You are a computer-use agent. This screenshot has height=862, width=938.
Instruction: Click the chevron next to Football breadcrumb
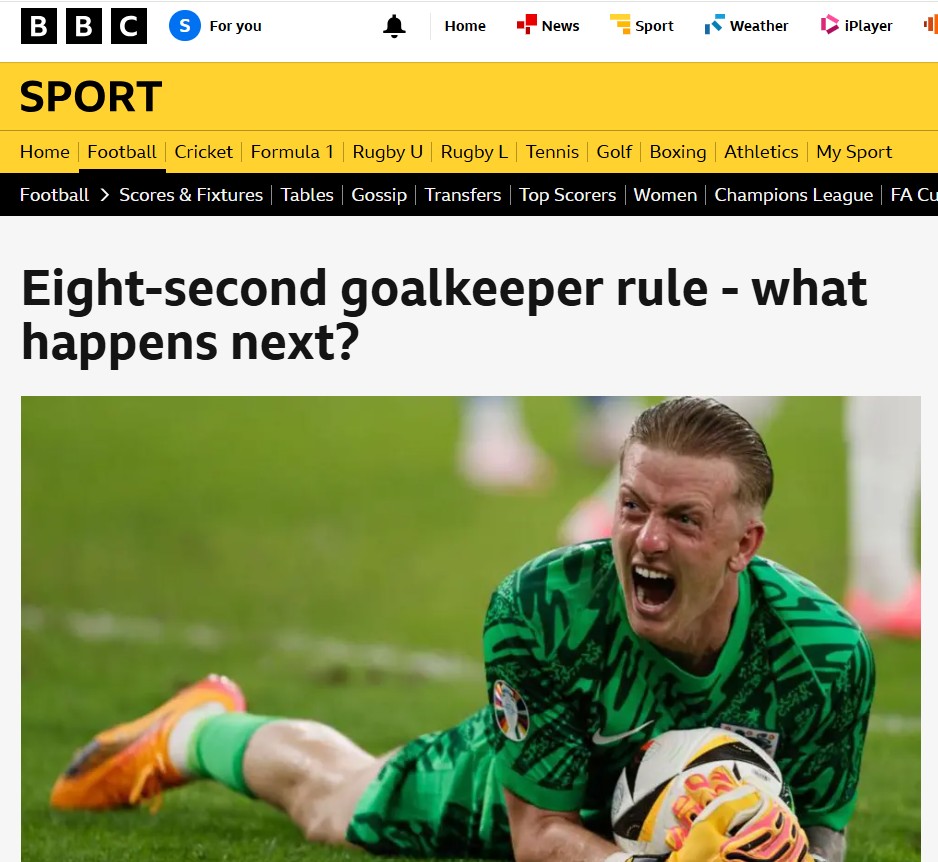pyautogui.click(x=105, y=195)
